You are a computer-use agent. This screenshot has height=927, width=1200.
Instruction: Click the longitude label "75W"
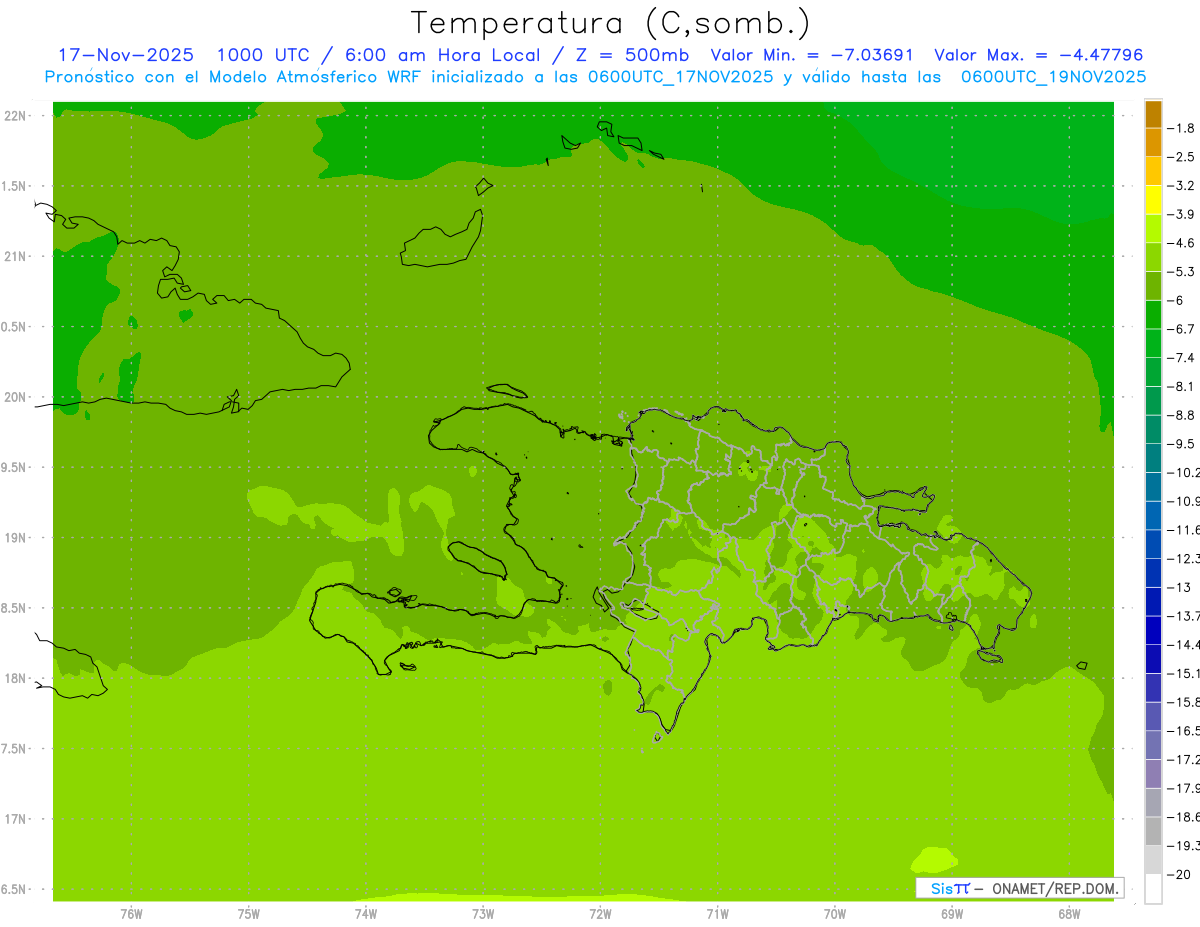coord(249,914)
